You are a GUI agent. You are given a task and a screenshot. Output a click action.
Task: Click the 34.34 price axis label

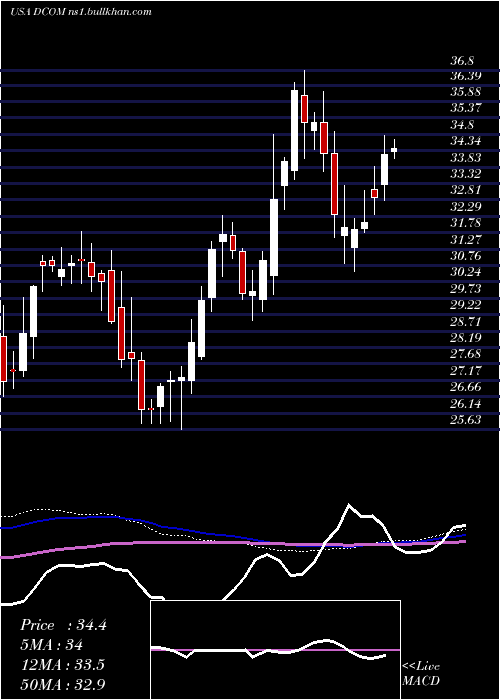tap(466, 142)
